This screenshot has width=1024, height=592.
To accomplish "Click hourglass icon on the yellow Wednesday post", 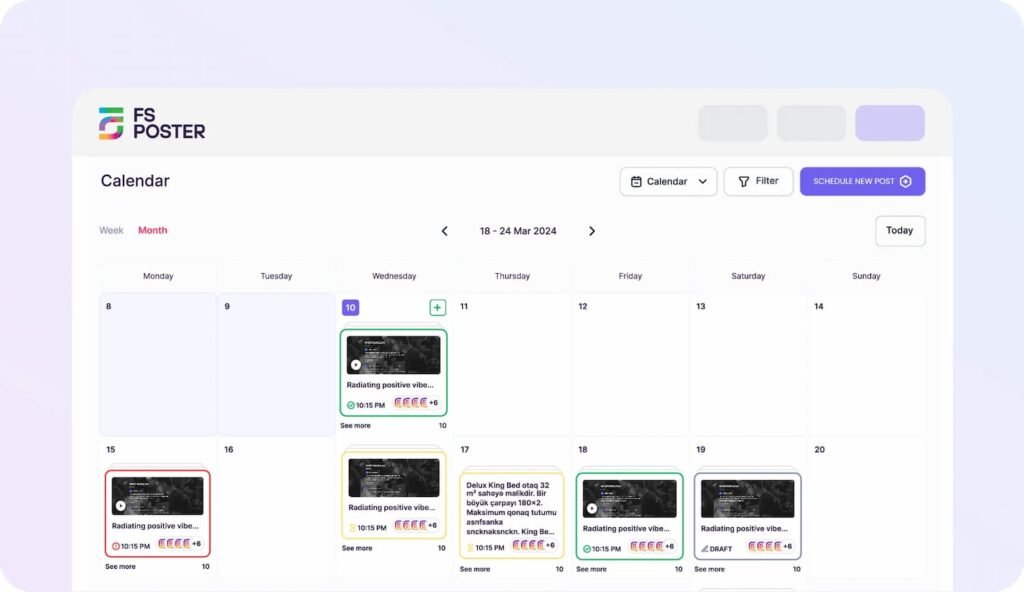I will [353, 528].
